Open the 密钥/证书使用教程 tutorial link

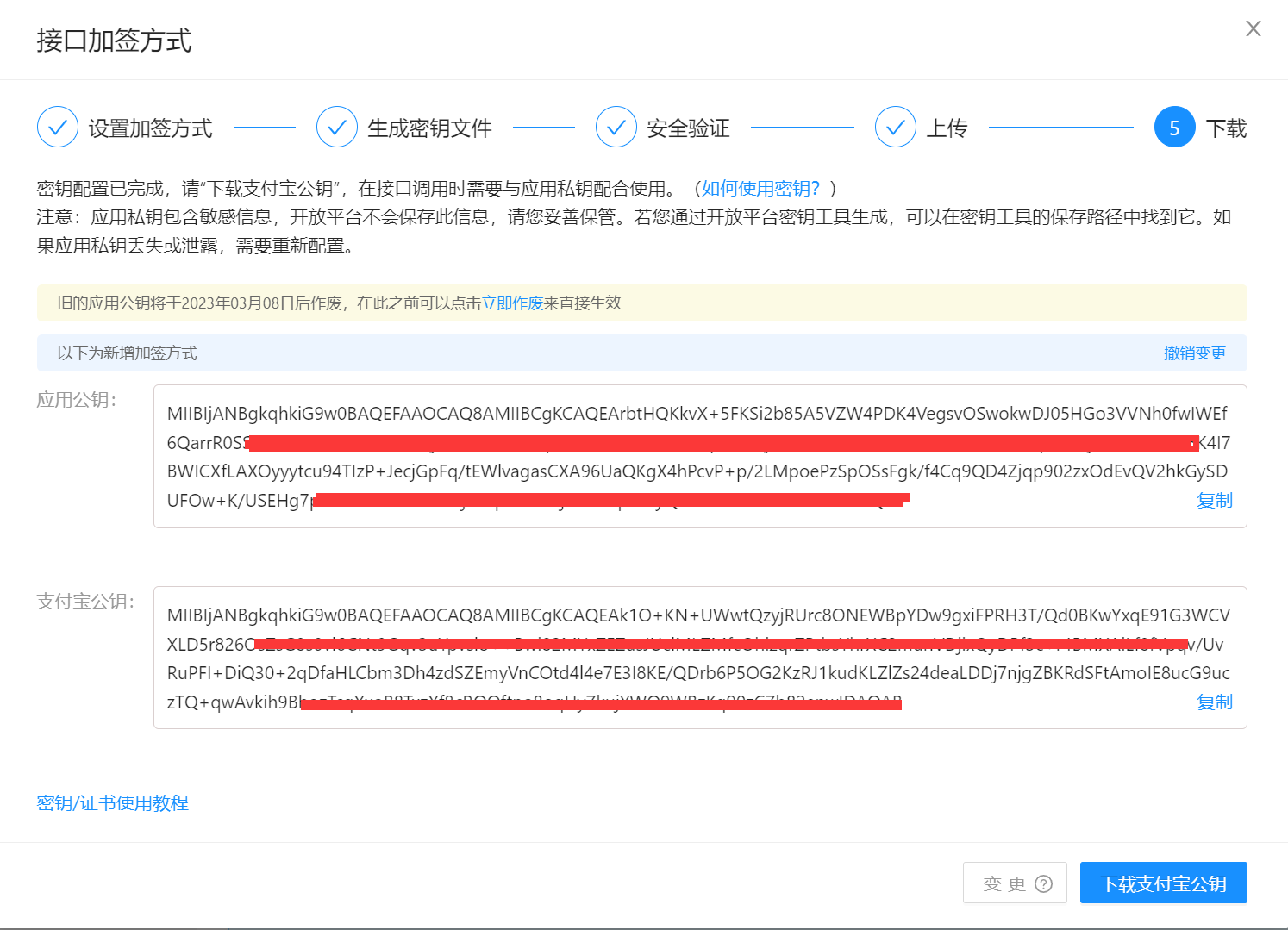click(x=113, y=803)
